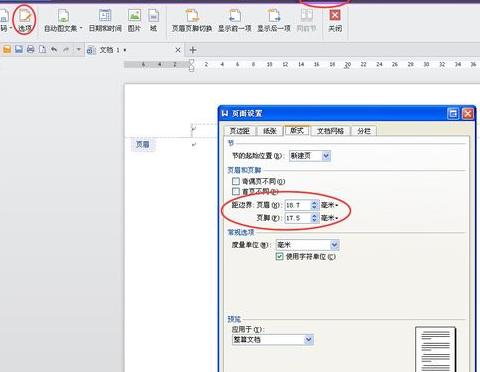Close the 页面设置 dialog
The image size is (480, 372).
(468, 114)
